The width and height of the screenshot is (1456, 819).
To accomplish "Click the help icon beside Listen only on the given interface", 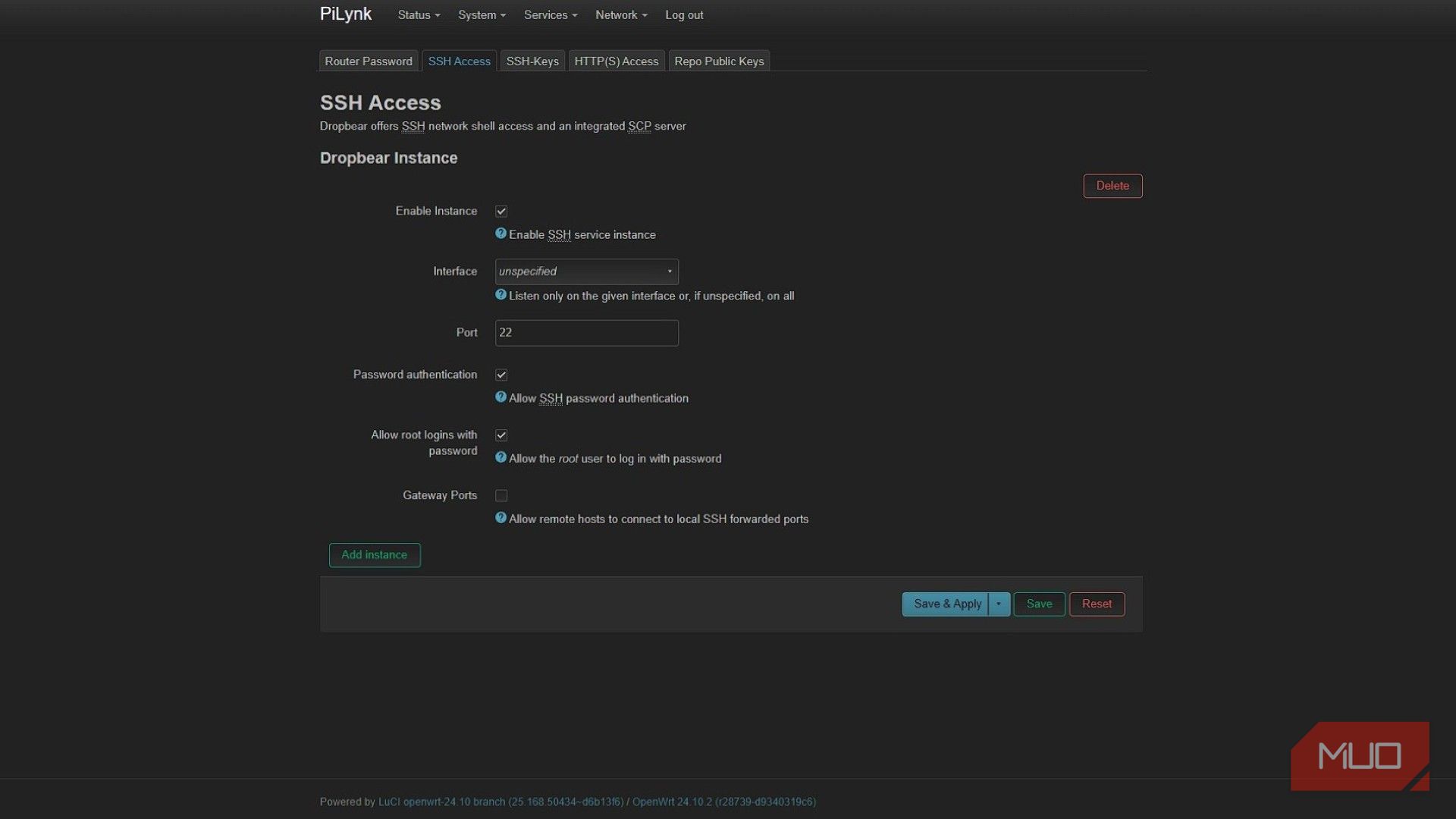I will coord(500,295).
